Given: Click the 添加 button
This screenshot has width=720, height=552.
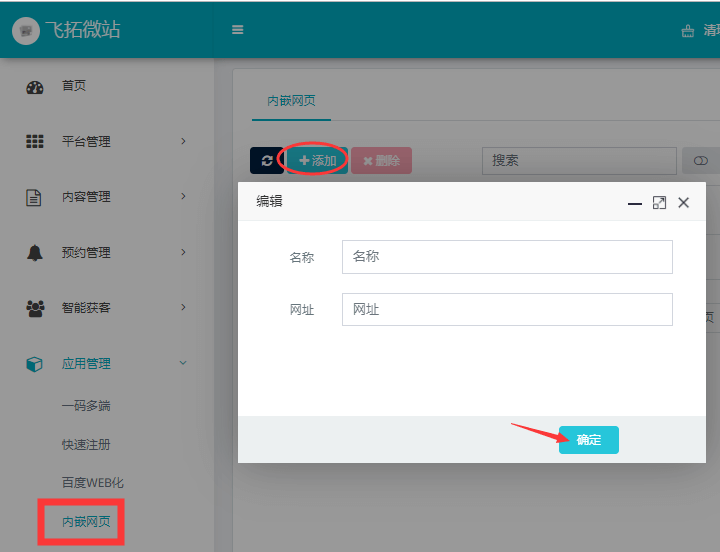Looking at the screenshot, I should pos(317,160).
